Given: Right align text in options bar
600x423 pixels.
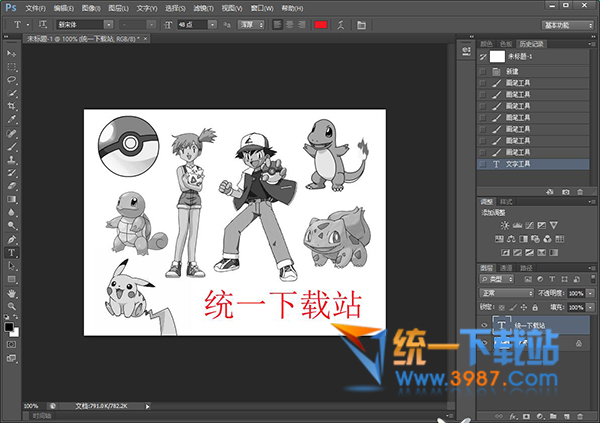Looking at the screenshot, I should click(302, 25).
